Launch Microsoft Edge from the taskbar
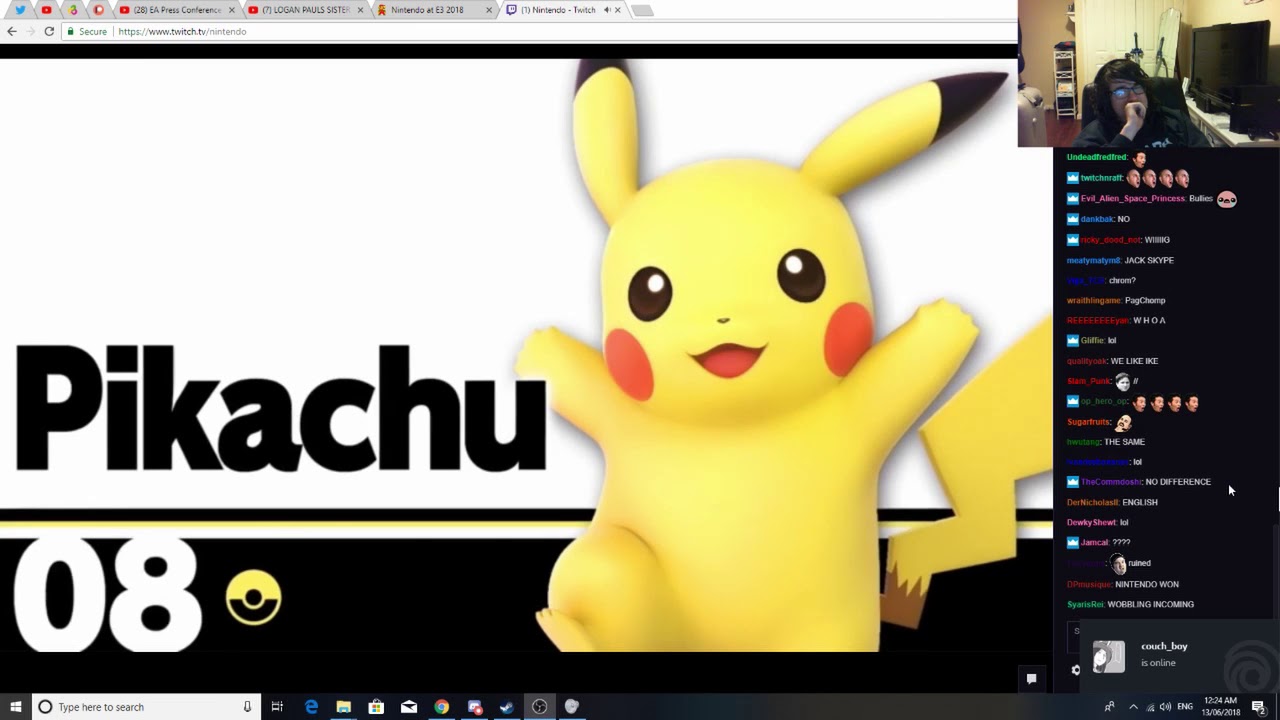 tap(311, 707)
